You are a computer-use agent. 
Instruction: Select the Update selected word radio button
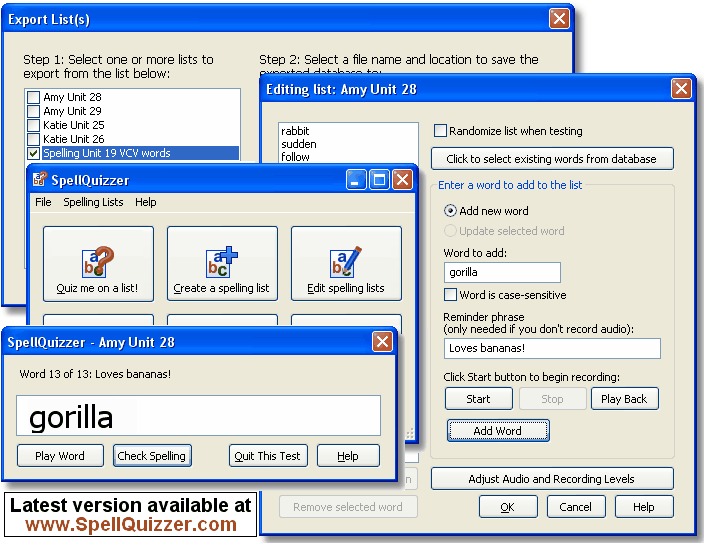click(x=450, y=230)
